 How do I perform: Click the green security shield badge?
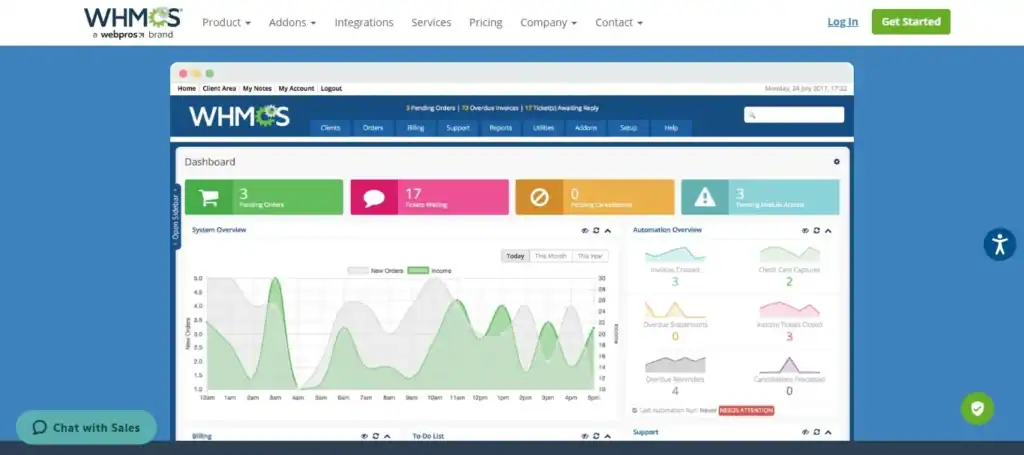click(977, 408)
